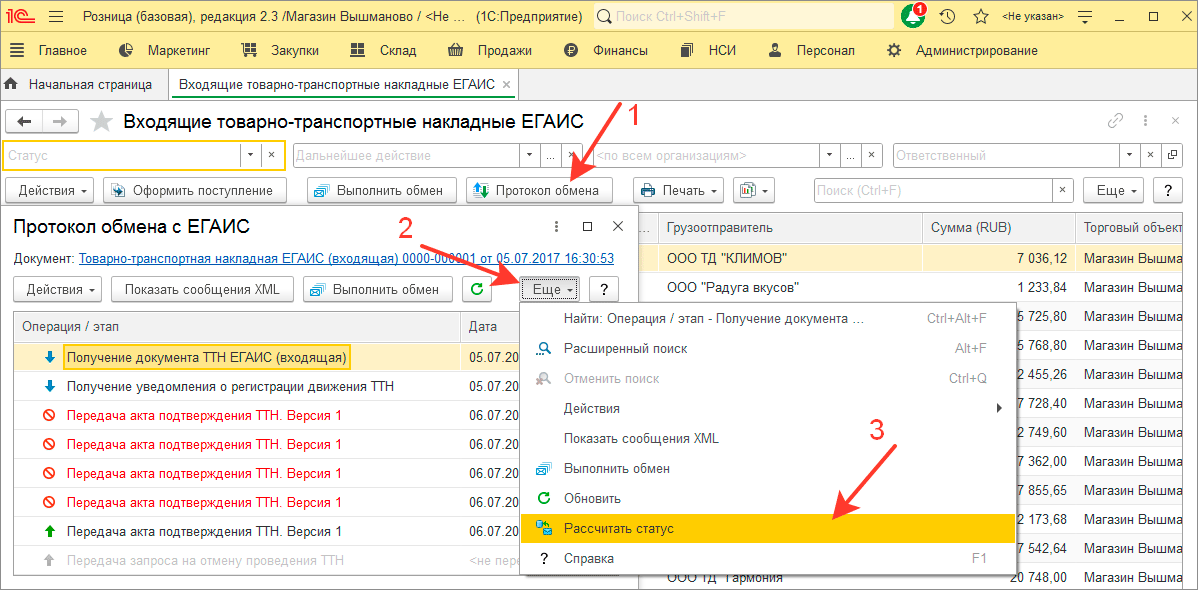Image resolution: width=1198 pixels, height=590 pixels.
Task: Open the history clock icon
Action: tap(947, 16)
